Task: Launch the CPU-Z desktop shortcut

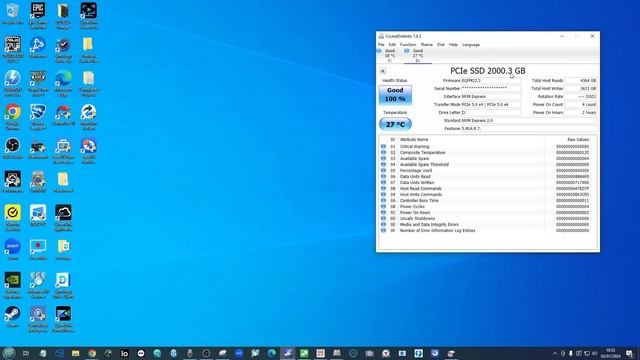Action: (13, 48)
